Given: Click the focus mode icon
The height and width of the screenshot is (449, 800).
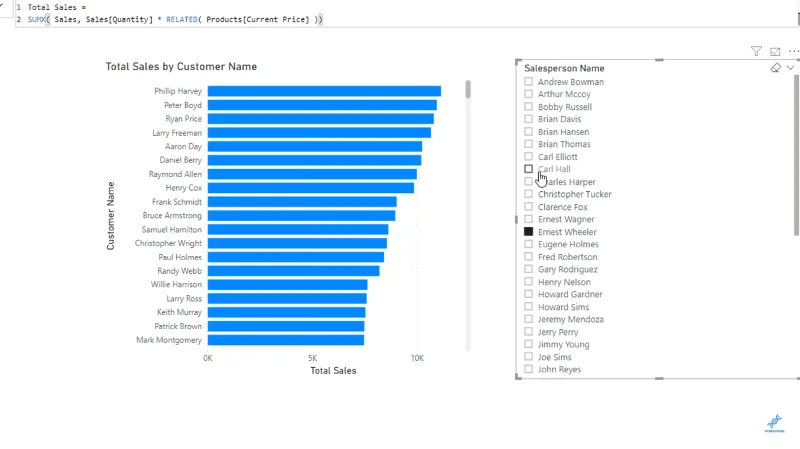Looking at the screenshot, I should (x=775, y=52).
